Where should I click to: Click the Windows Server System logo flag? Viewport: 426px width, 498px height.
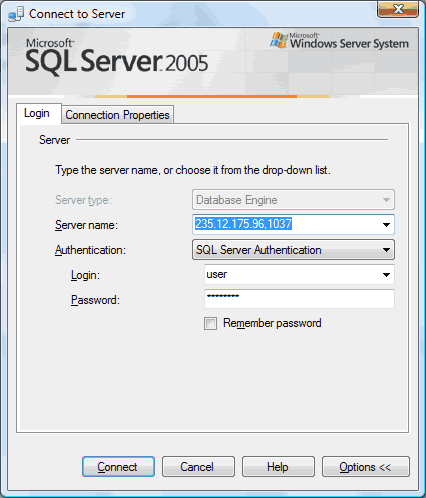point(278,40)
